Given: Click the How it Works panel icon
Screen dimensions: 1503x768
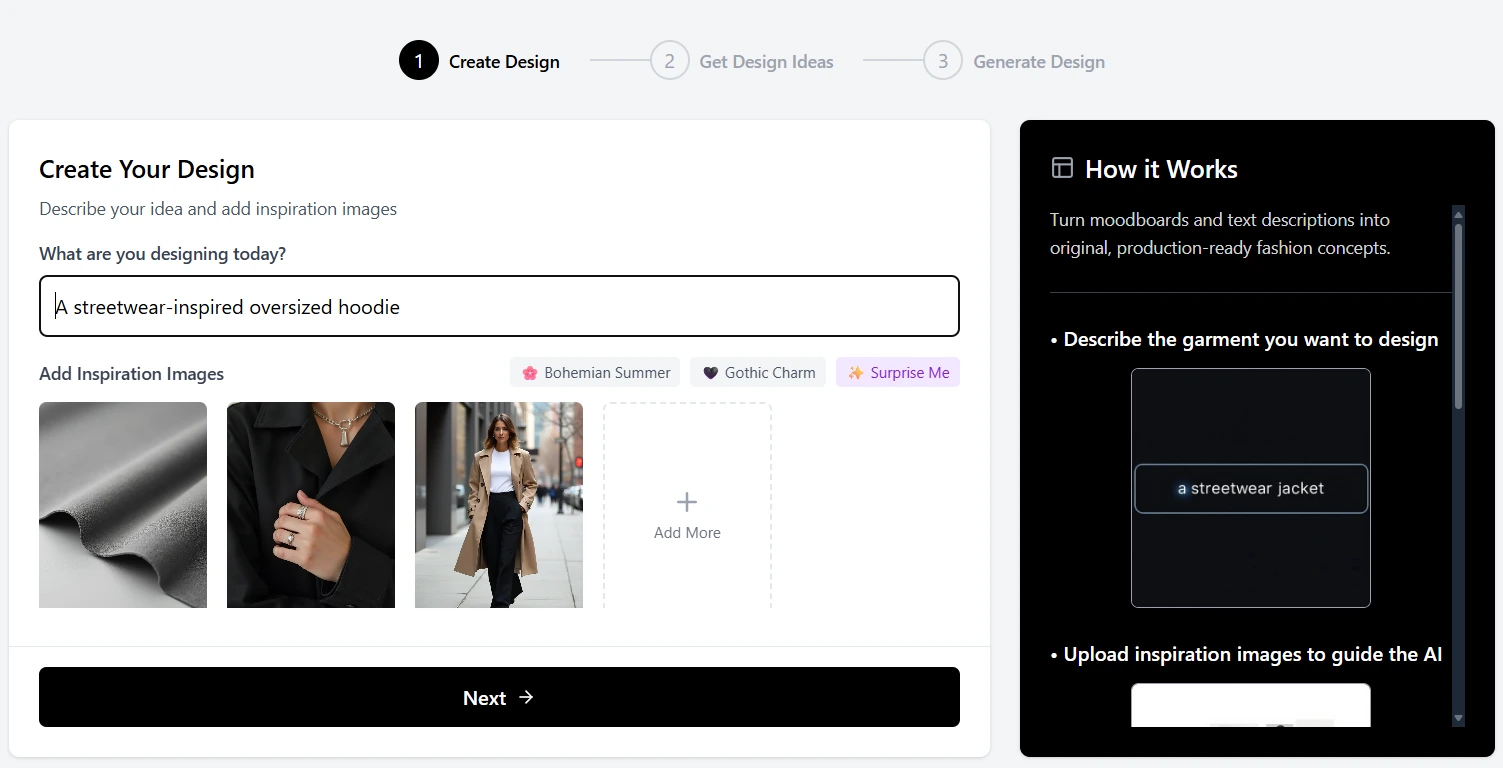Looking at the screenshot, I should [x=1062, y=168].
